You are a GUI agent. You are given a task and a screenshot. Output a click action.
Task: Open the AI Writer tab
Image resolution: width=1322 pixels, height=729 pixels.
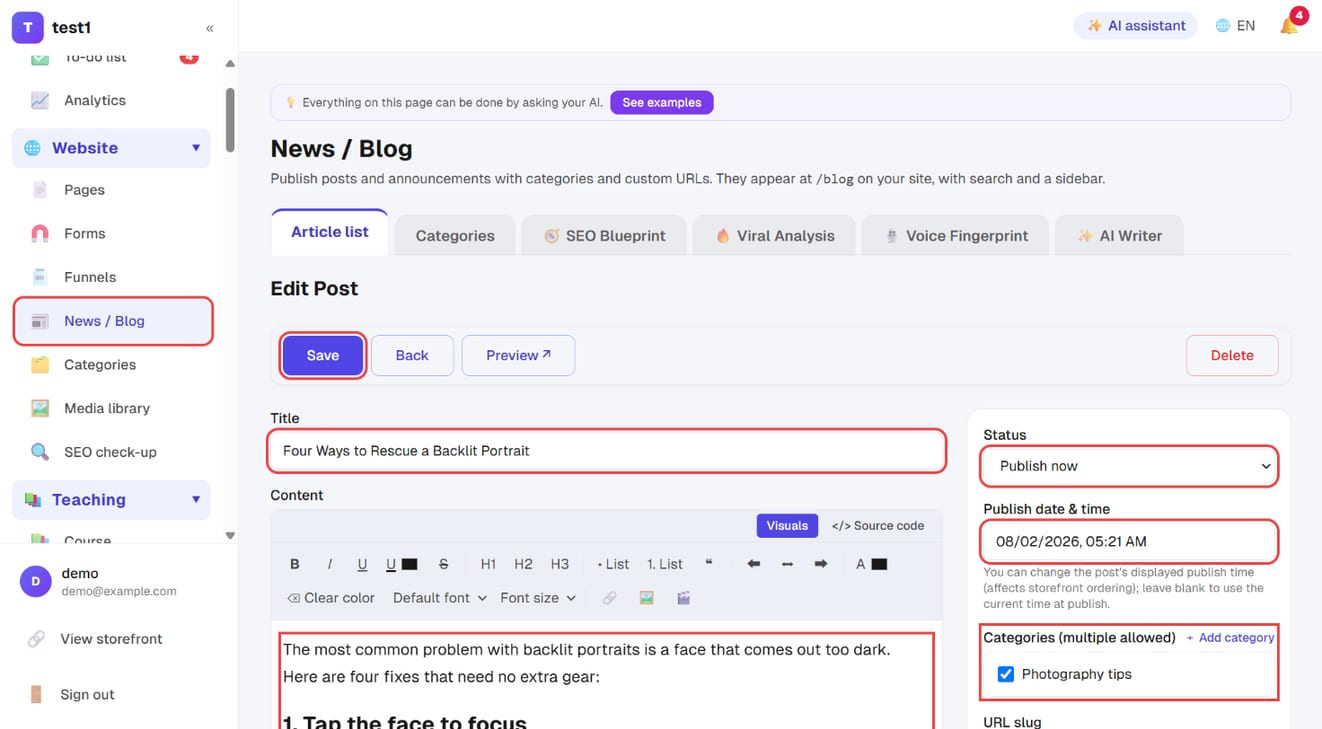coord(1119,236)
